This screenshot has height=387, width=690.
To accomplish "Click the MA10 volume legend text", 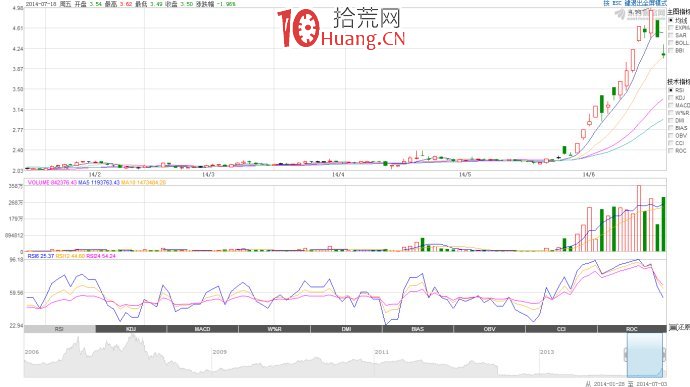I will [x=144, y=182].
